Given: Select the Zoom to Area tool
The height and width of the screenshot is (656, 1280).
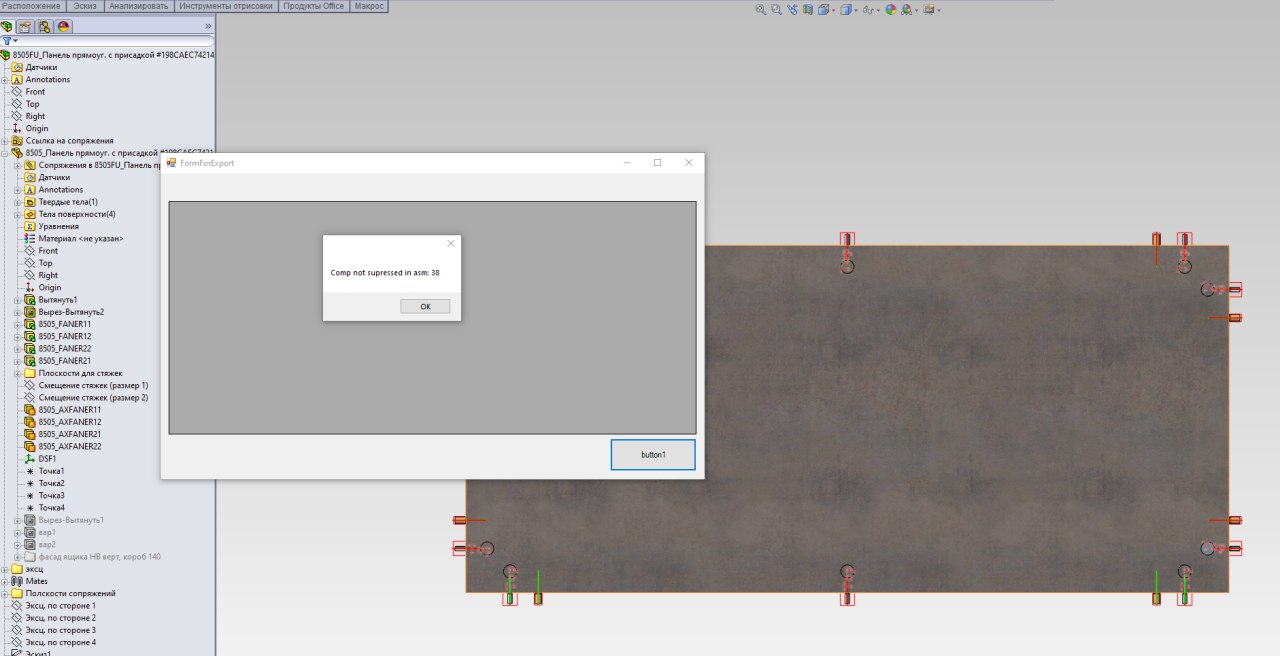Looking at the screenshot, I should (x=776, y=9).
